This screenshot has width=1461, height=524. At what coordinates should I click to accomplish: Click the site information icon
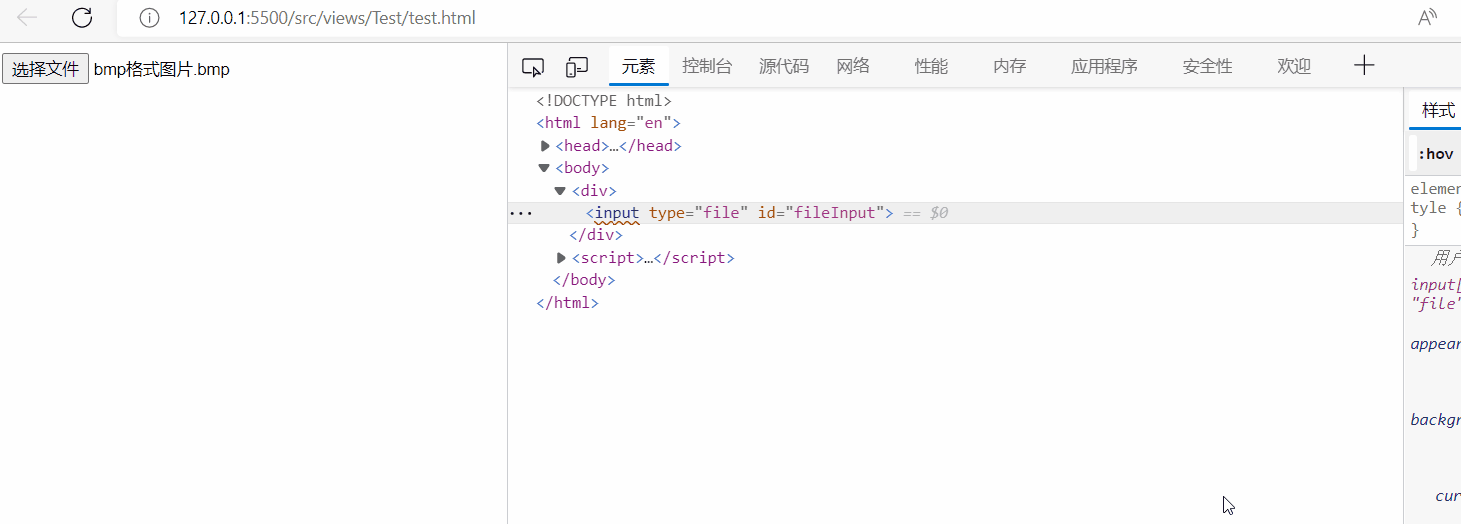pos(149,18)
